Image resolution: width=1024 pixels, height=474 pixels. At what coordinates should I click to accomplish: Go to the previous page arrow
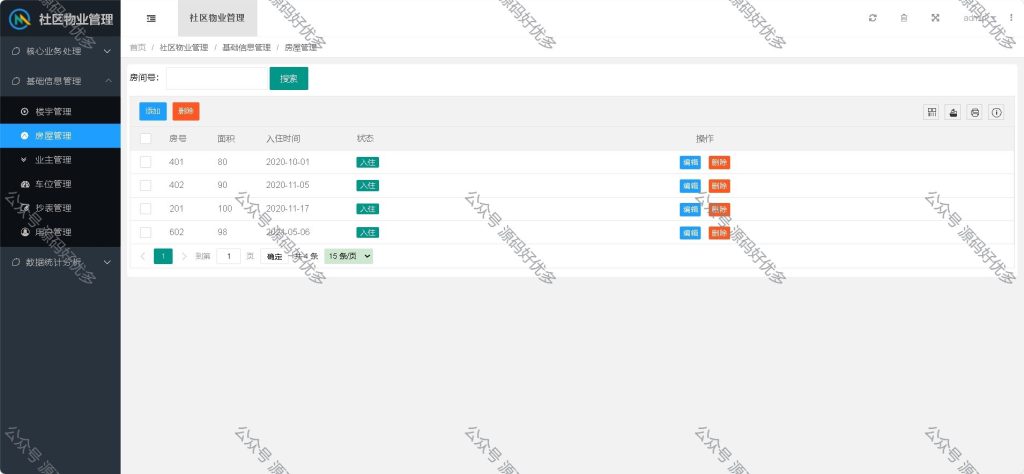(142, 257)
